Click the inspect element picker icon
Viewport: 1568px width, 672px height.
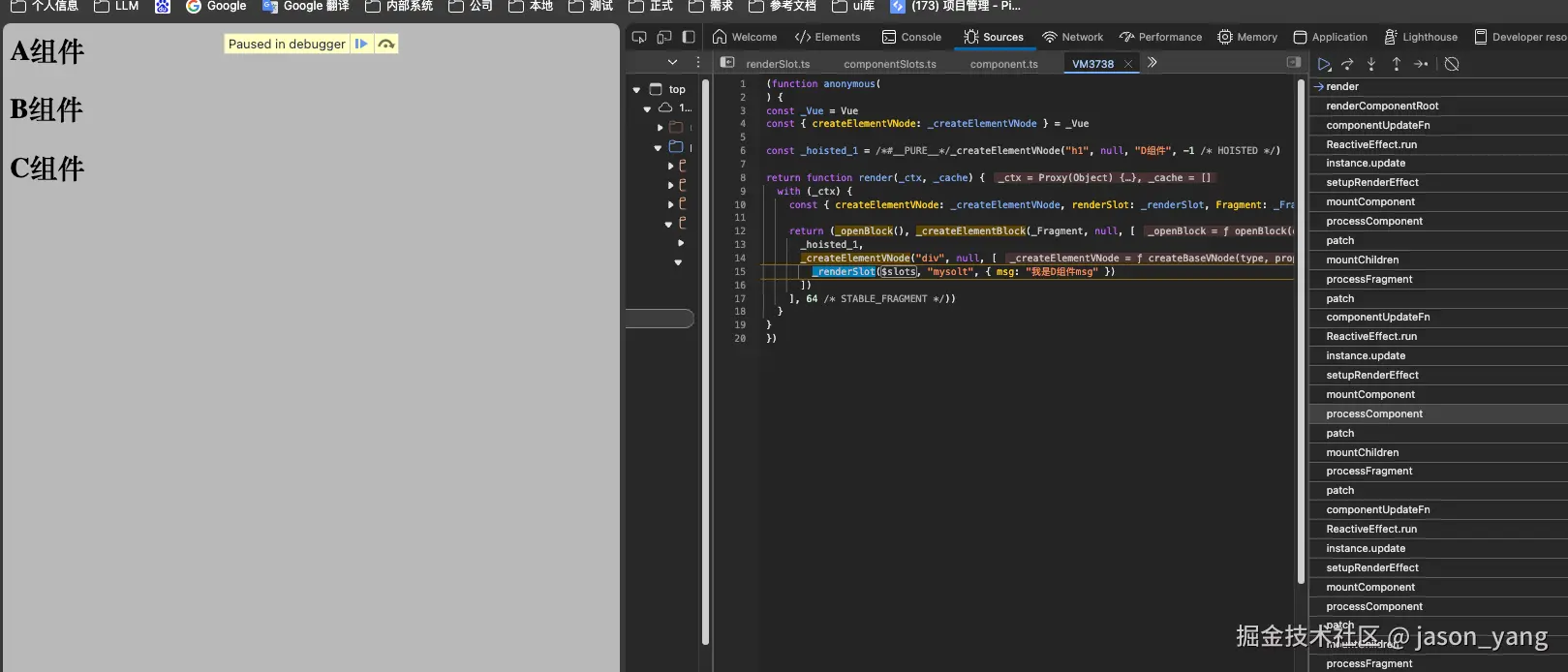639,37
